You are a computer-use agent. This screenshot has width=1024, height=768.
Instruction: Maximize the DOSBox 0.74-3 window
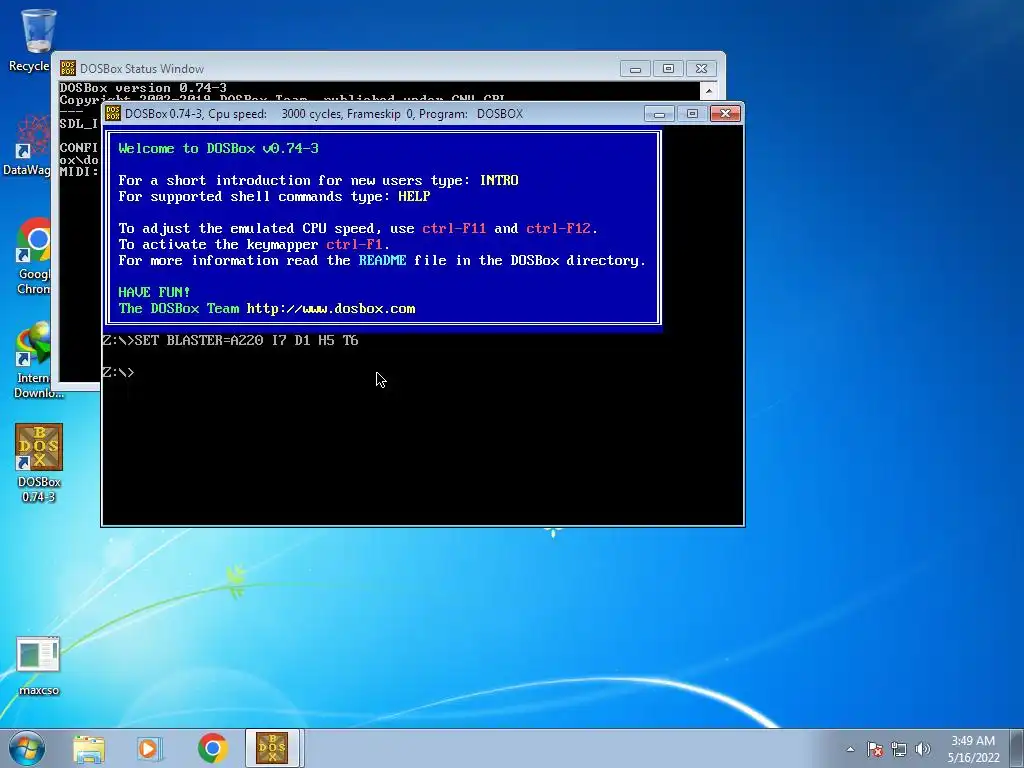[x=692, y=114]
